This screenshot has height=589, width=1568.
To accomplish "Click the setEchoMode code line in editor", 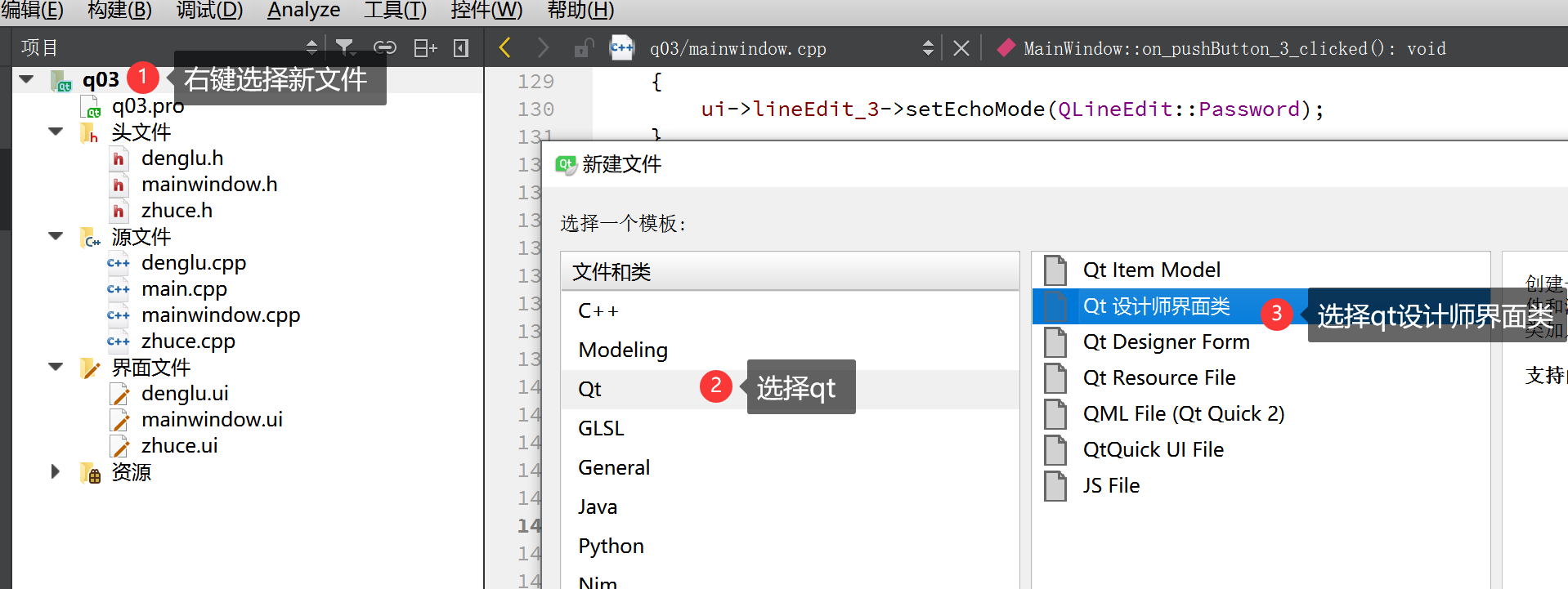I will (1012, 109).
